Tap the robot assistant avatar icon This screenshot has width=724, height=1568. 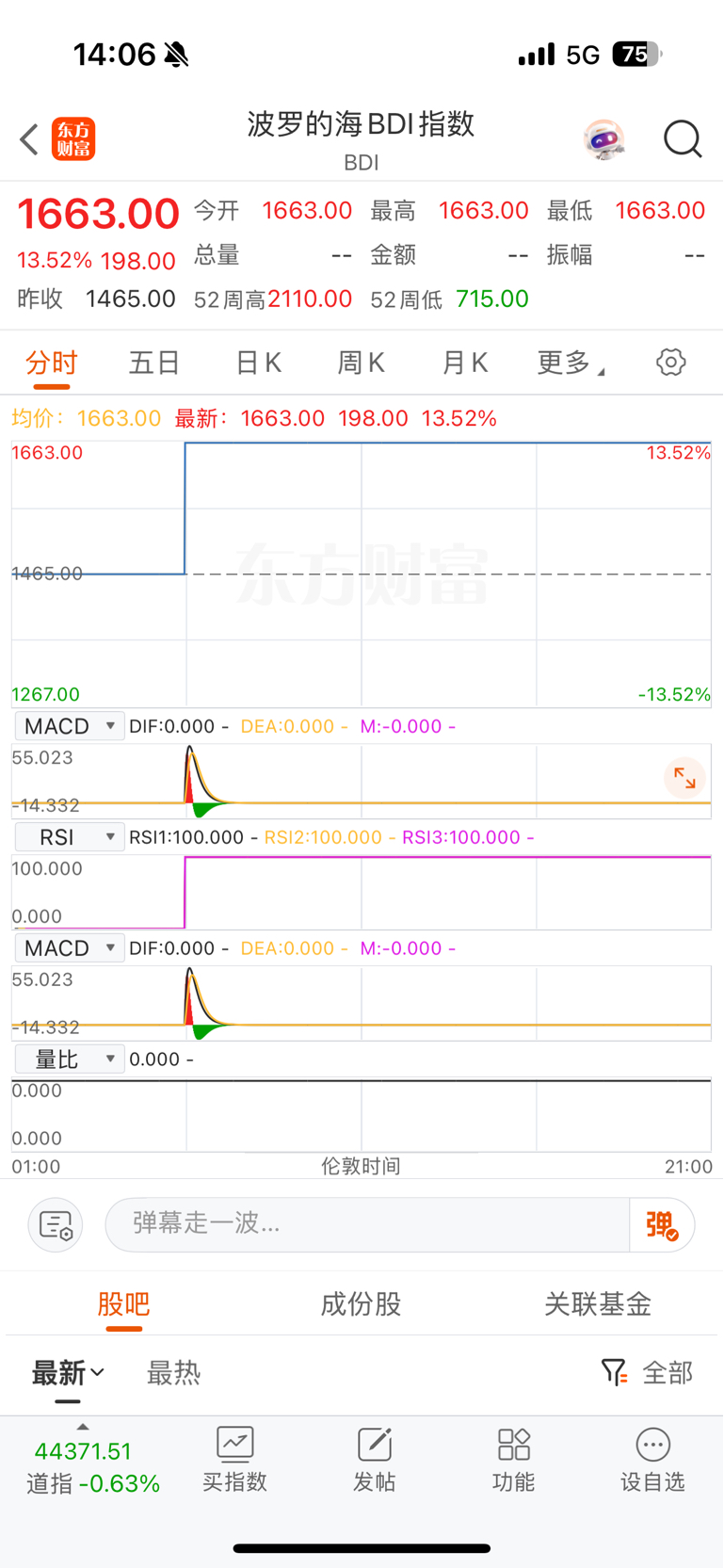pos(603,140)
